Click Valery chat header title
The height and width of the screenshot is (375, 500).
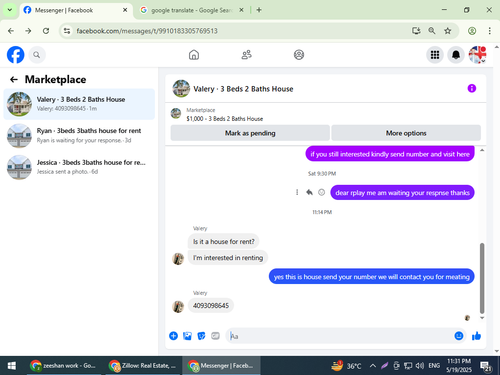pyautogui.click(x=243, y=89)
